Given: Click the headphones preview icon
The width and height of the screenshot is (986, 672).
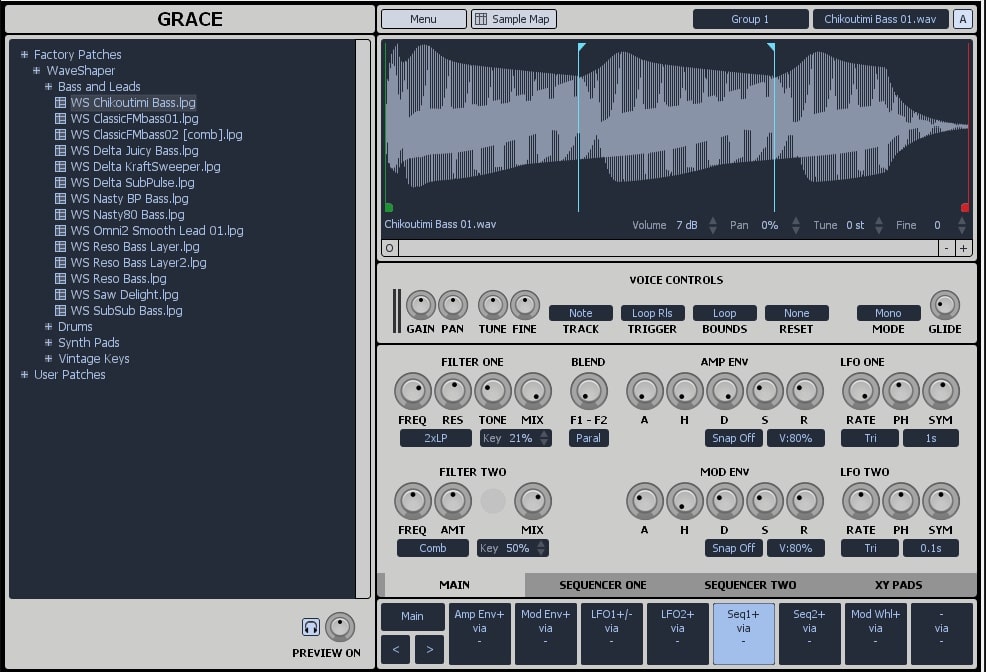Looking at the screenshot, I should pyautogui.click(x=311, y=625).
